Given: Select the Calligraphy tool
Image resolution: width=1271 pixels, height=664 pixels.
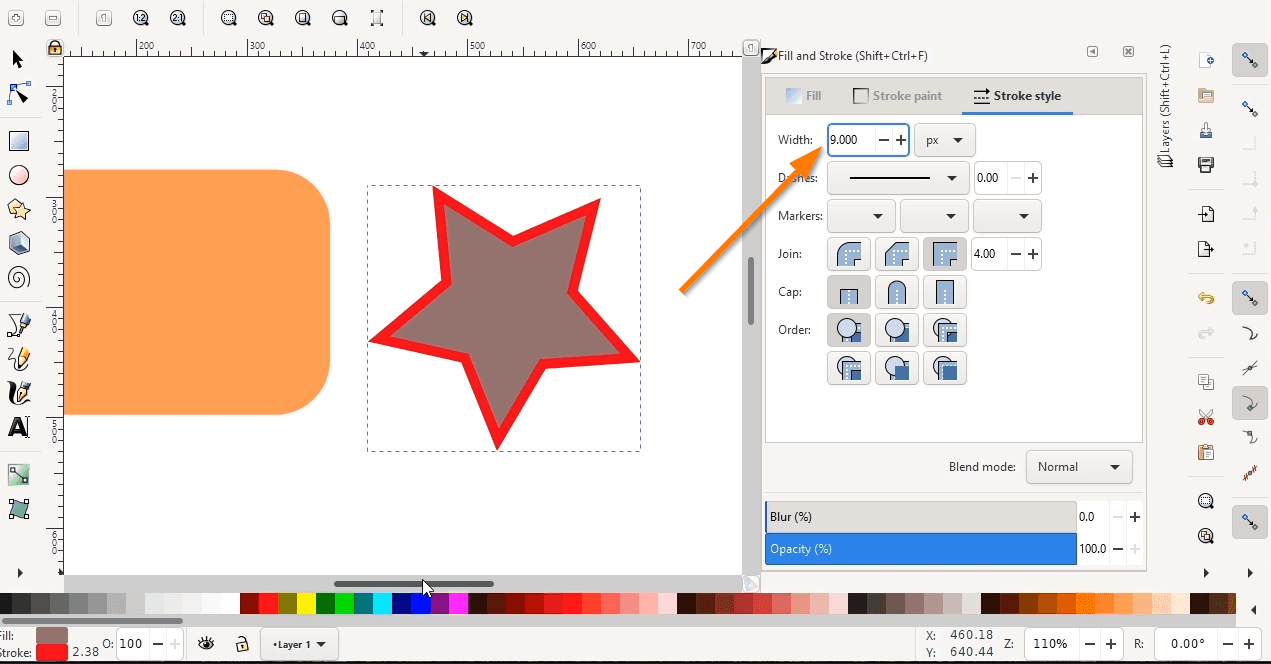Looking at the screenshot, I should pyautogui.click(x=18, y=393).
